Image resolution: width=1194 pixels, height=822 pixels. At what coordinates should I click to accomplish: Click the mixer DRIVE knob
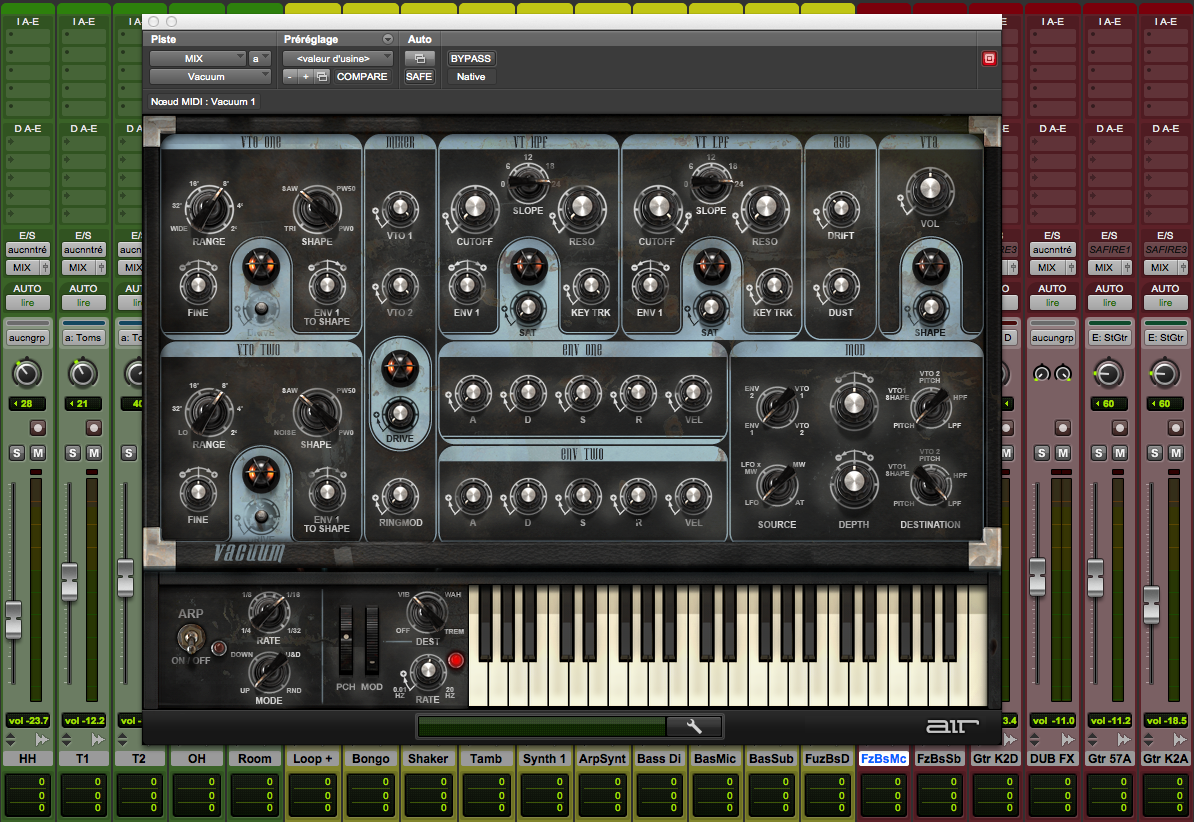click(x=399, y=414)
